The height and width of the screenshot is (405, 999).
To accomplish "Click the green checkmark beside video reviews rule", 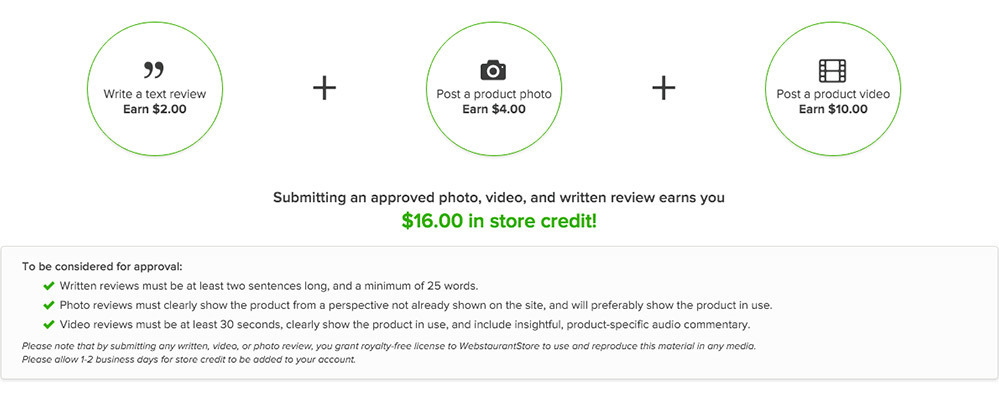I will click(49, 324).
